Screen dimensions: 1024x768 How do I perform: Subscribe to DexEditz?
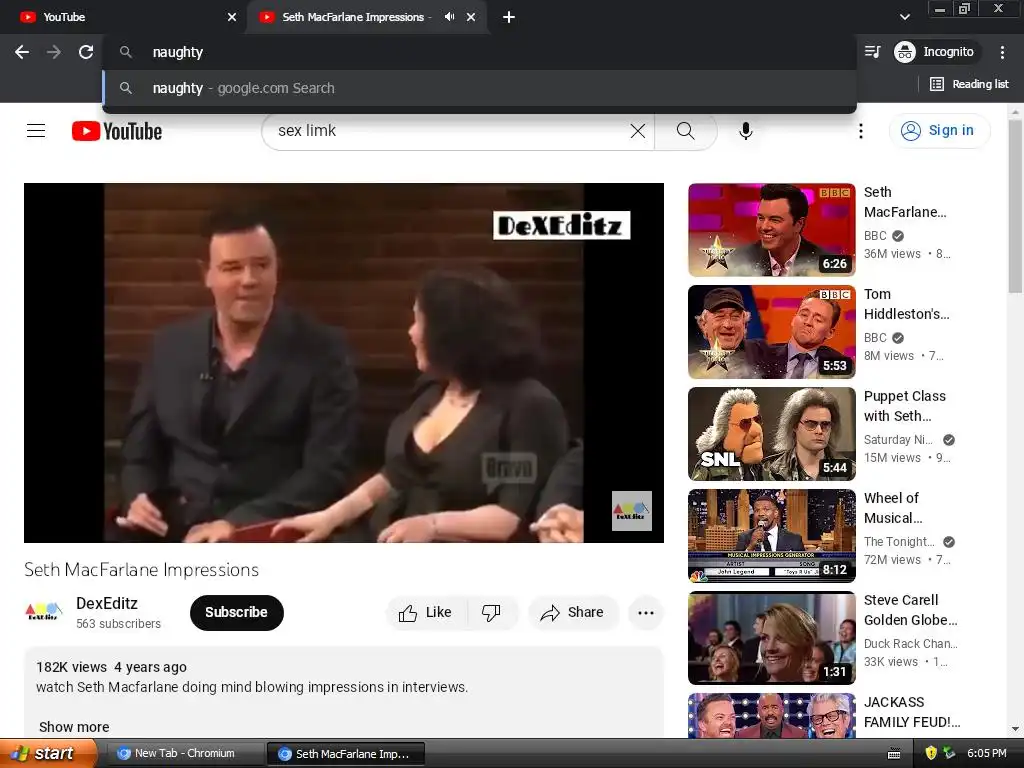click(x=236, y=613)
